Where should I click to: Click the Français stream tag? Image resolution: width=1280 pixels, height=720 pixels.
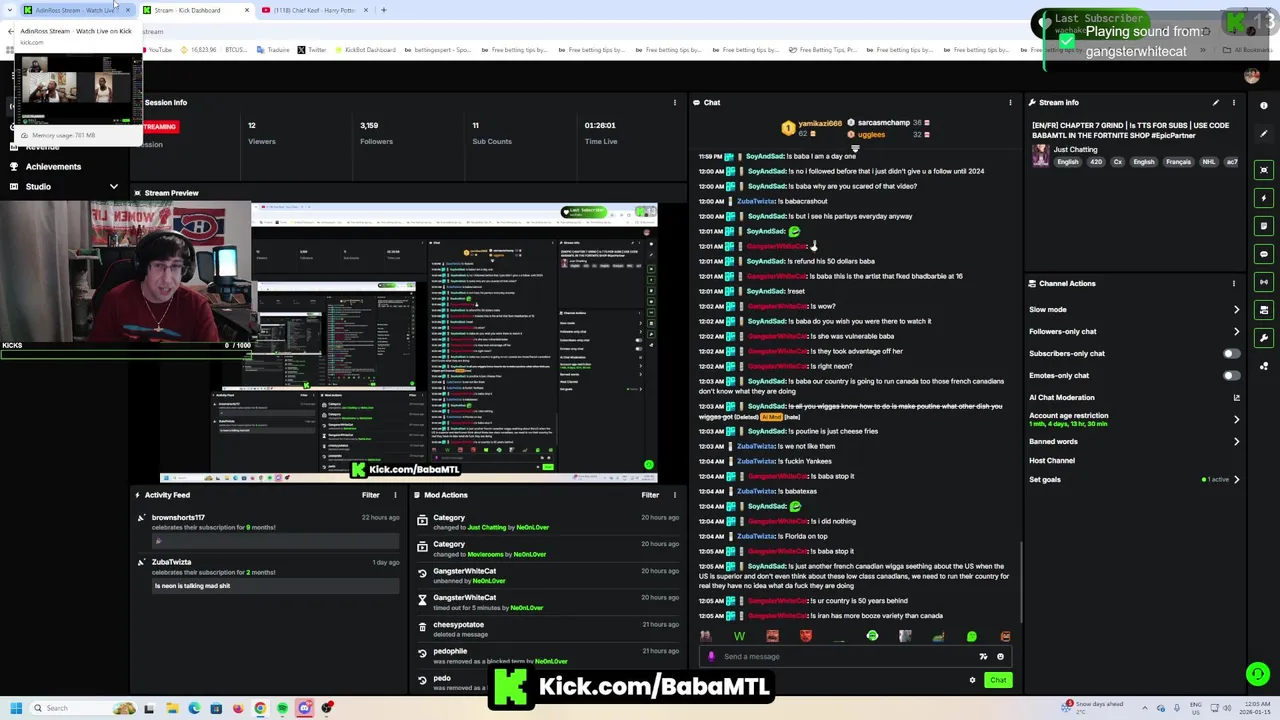point(1178,162)
